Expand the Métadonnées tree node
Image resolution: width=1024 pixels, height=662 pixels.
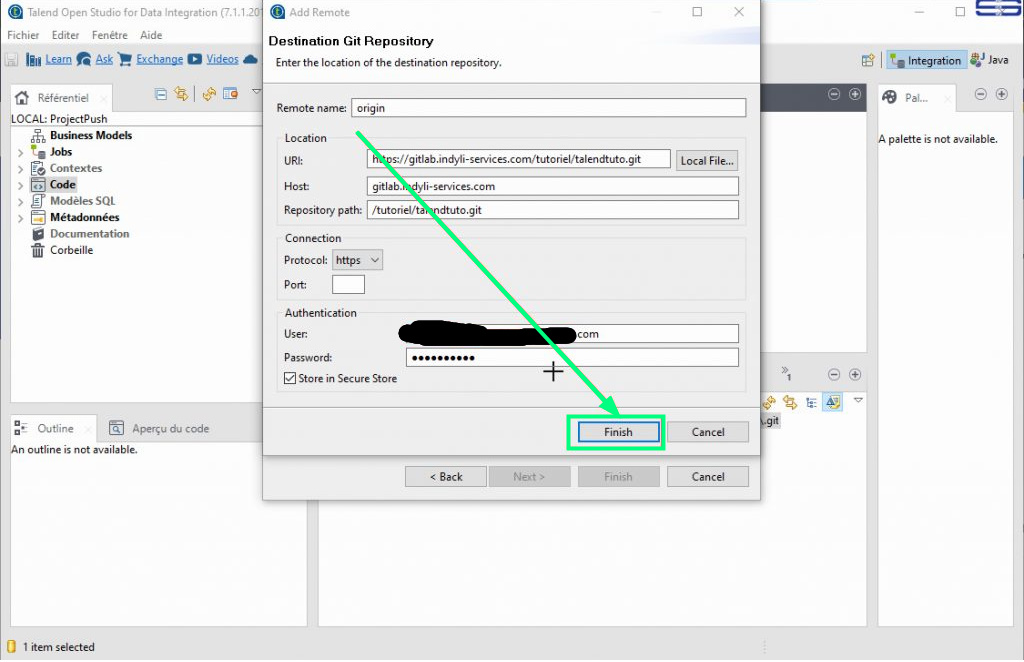[20, 217]
